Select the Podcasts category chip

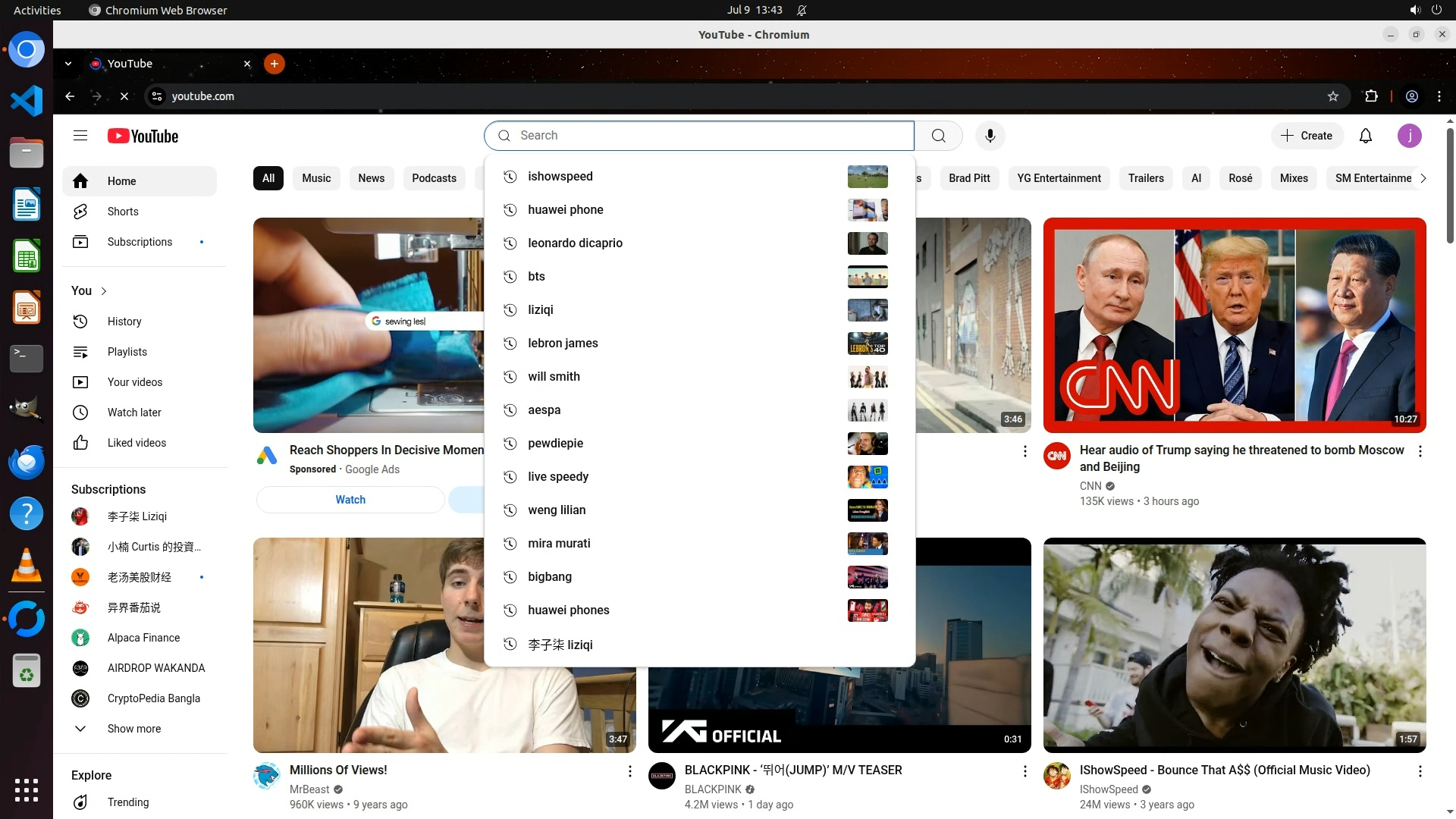(434, 178)
